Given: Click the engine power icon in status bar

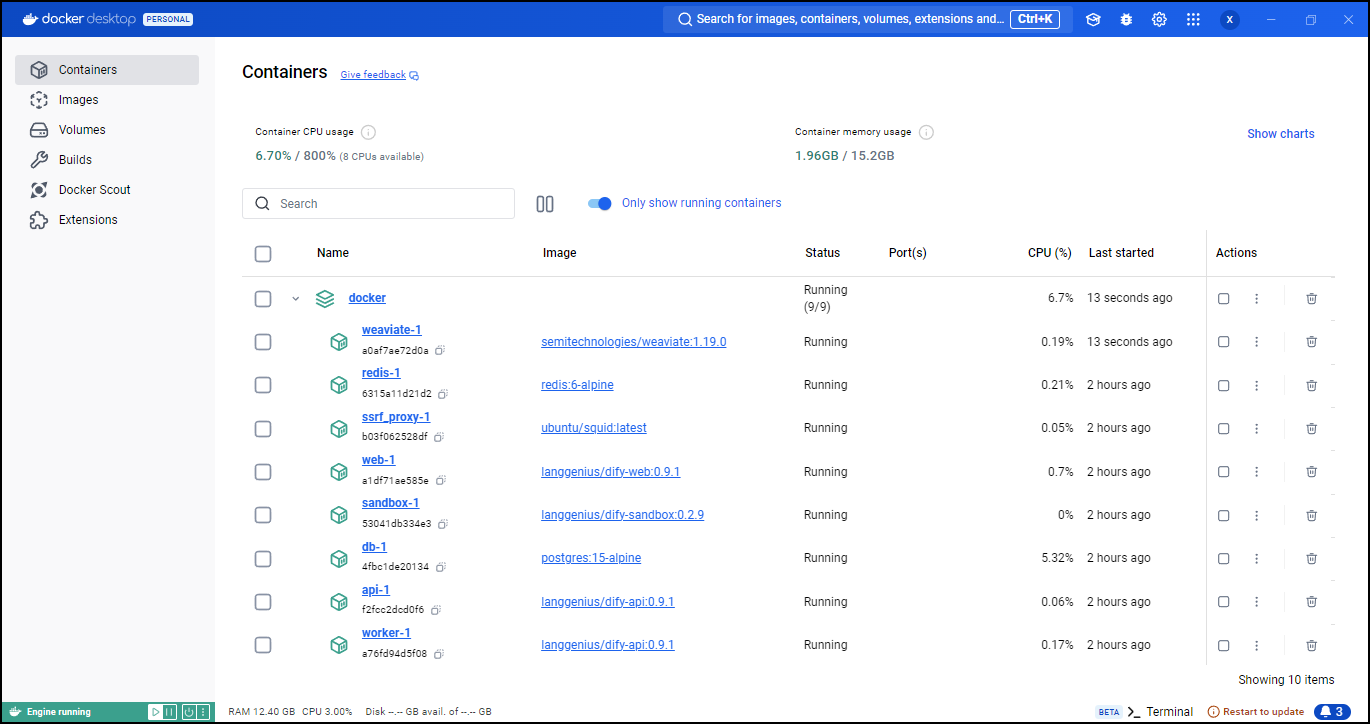Looking at the screenshot, I should coord(188,712).
